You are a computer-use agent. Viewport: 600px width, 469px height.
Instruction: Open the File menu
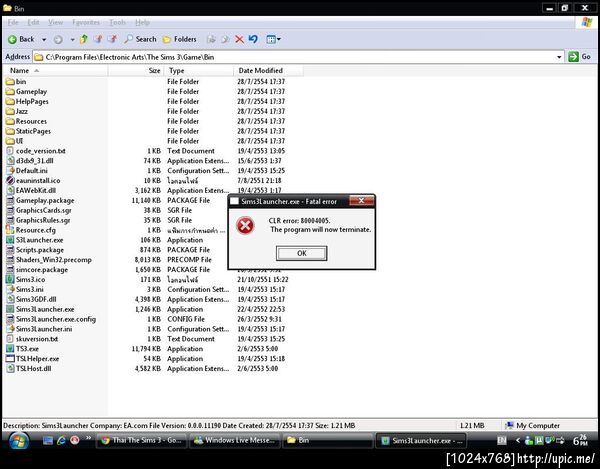(x=13, y=22)
